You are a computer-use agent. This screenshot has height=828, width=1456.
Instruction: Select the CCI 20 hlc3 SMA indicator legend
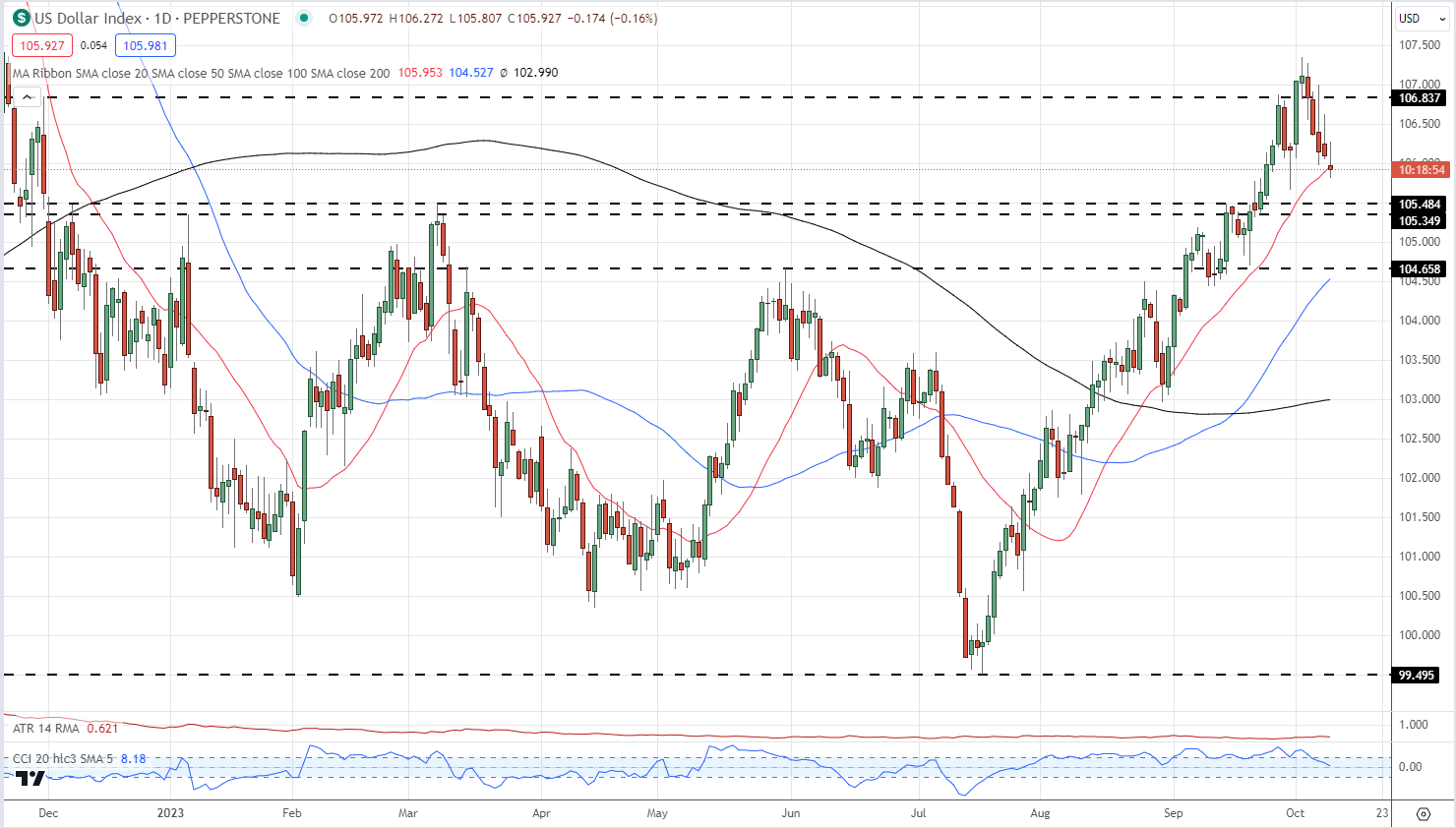point(62,759)
